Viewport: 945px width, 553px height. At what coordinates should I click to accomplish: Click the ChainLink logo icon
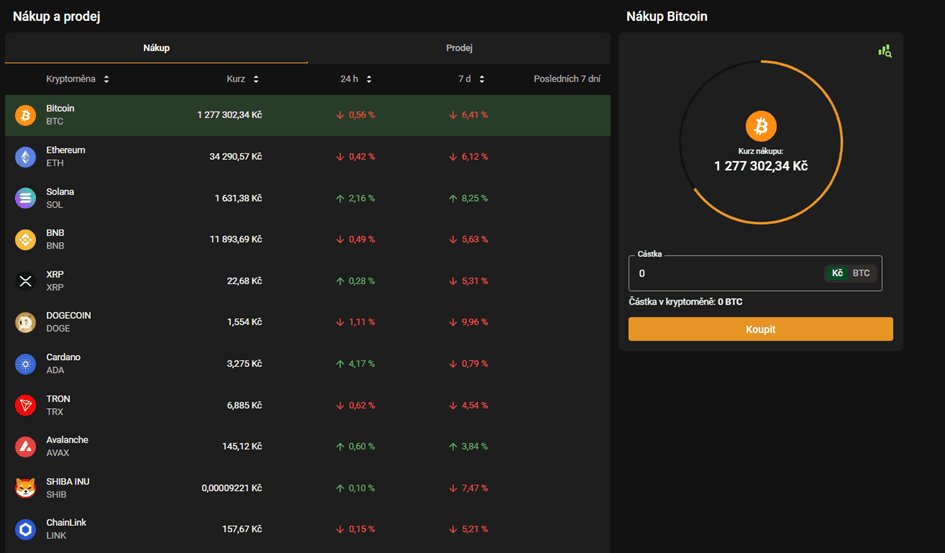(25, 529)
